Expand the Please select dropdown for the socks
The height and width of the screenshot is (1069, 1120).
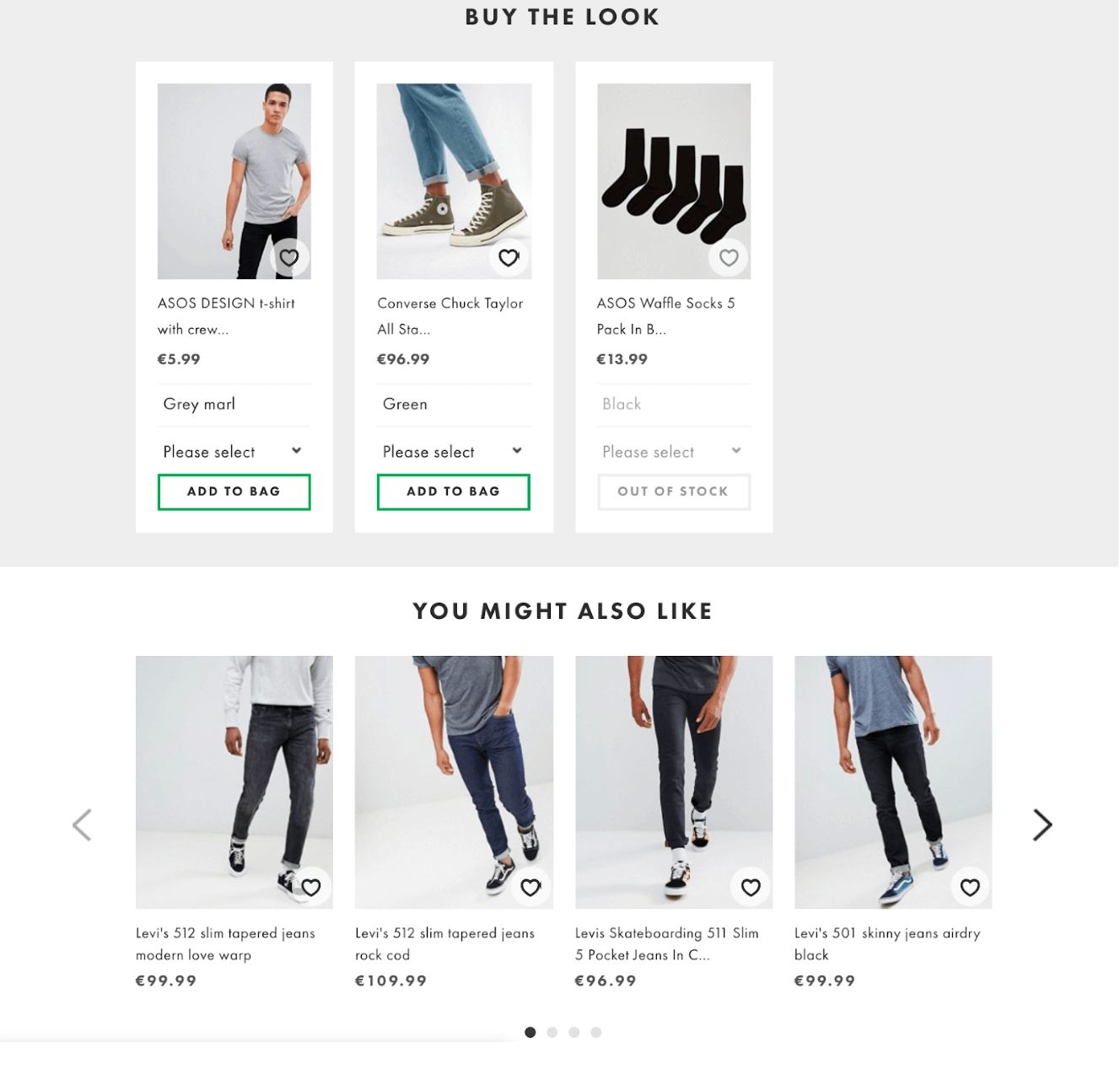(672, 451)
